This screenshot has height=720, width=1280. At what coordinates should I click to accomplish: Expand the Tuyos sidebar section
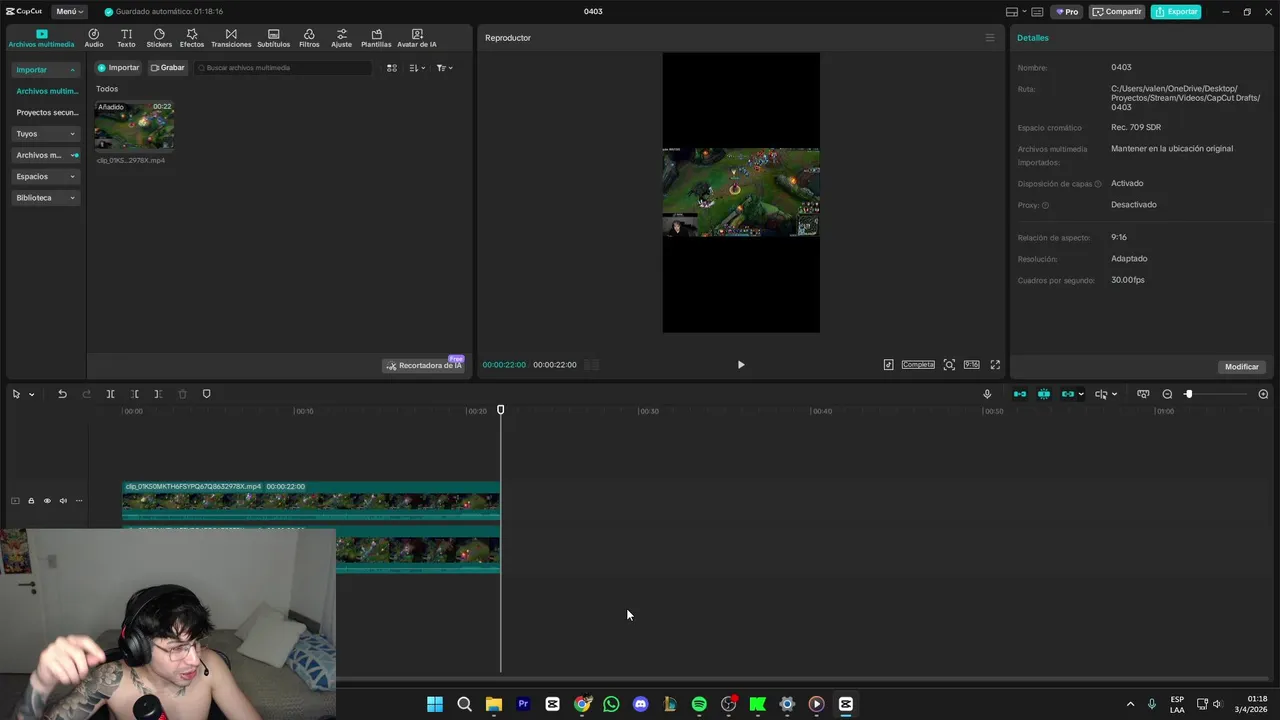click(46, 134)
